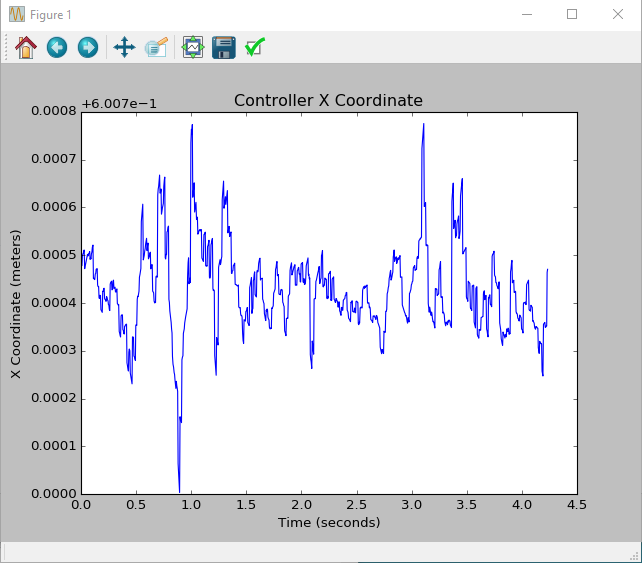
Task: Save the figure with the floppy icon
Action: [224, 47]
